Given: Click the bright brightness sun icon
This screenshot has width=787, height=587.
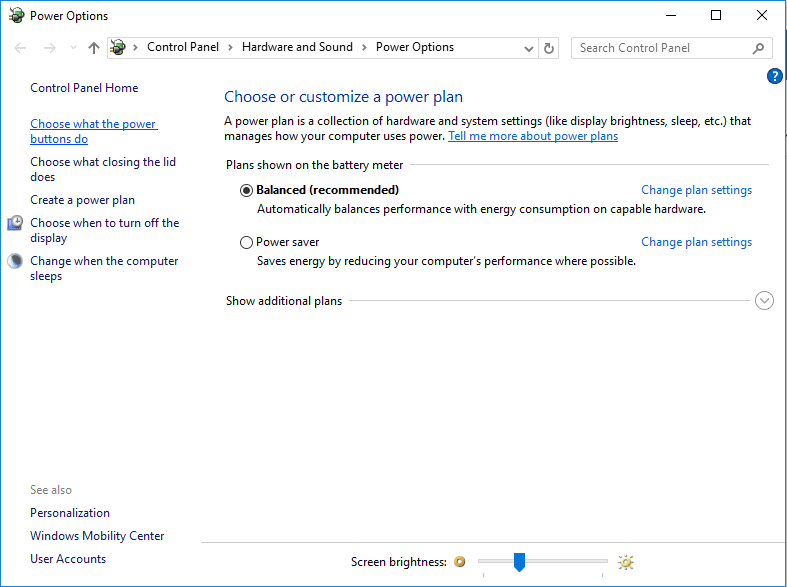Looking at the screenshot, I should 626,562.
